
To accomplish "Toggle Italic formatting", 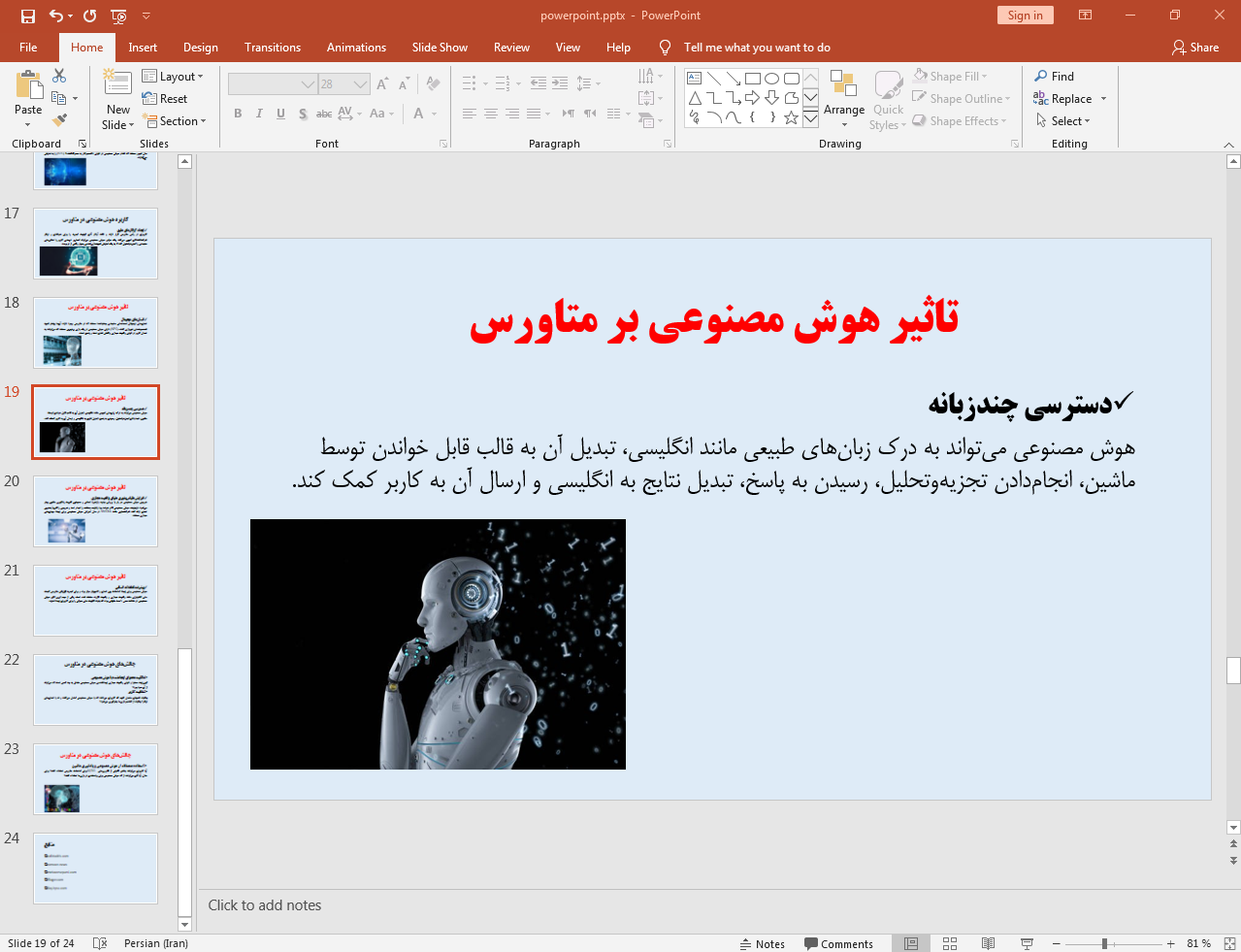I will click(259, 114).
